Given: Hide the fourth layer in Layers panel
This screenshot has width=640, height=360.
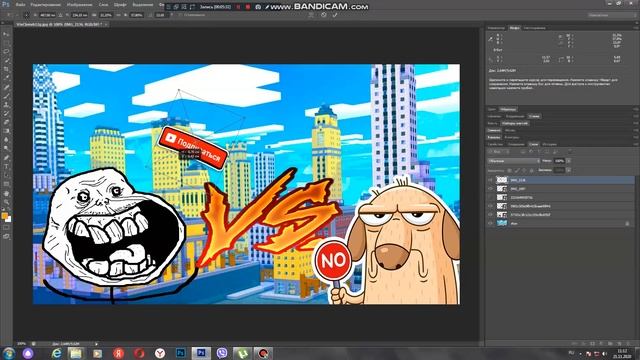Looking at the screenshot, I should click(x=490, y=206).
